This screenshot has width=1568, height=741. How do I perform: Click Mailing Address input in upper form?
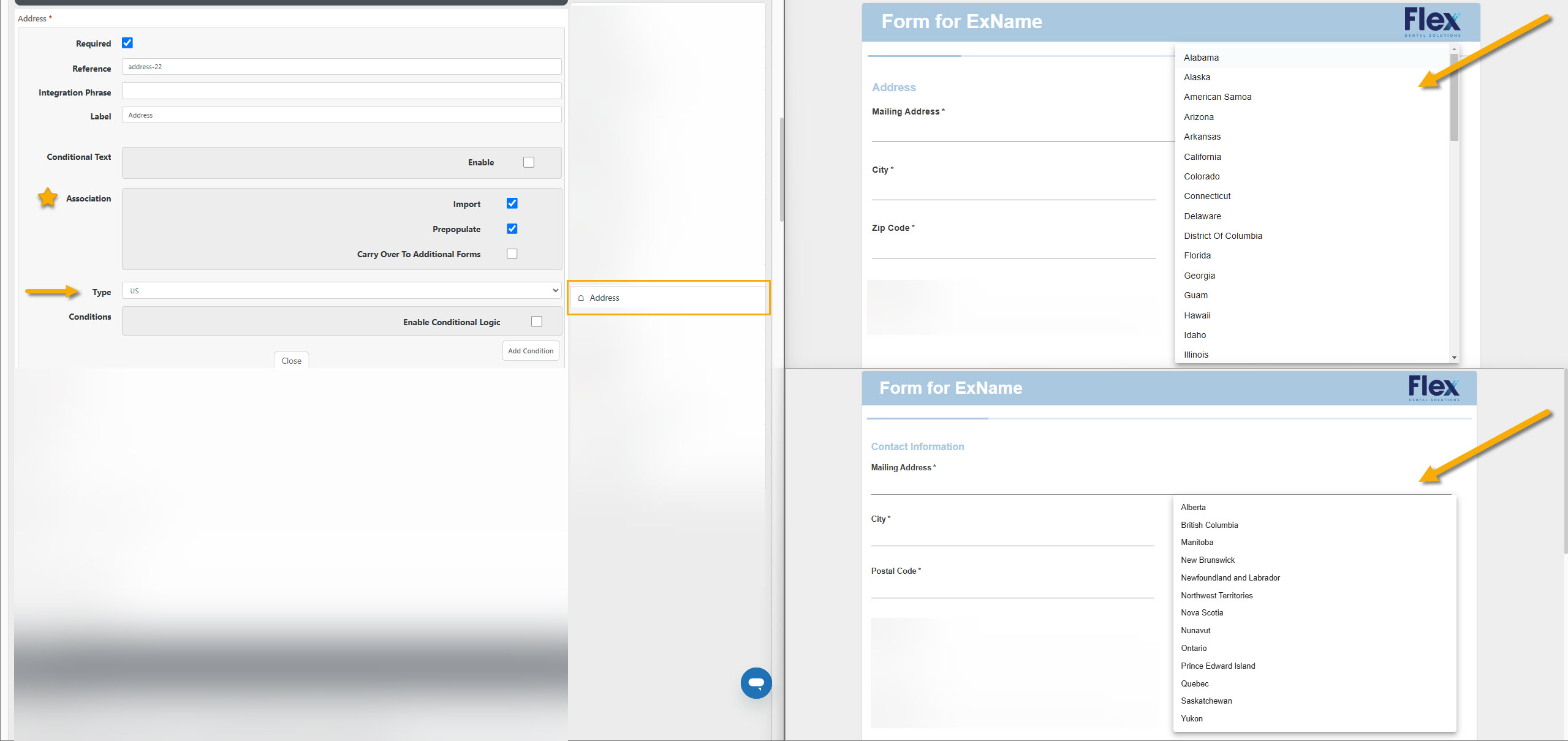point(1023,132)
